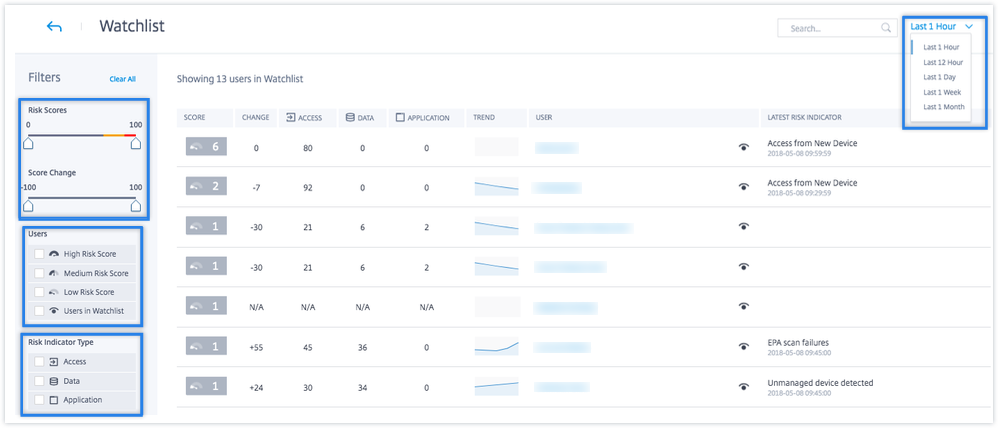
Task: Choose Last 1 Week time period
Action: click(942, 92)
